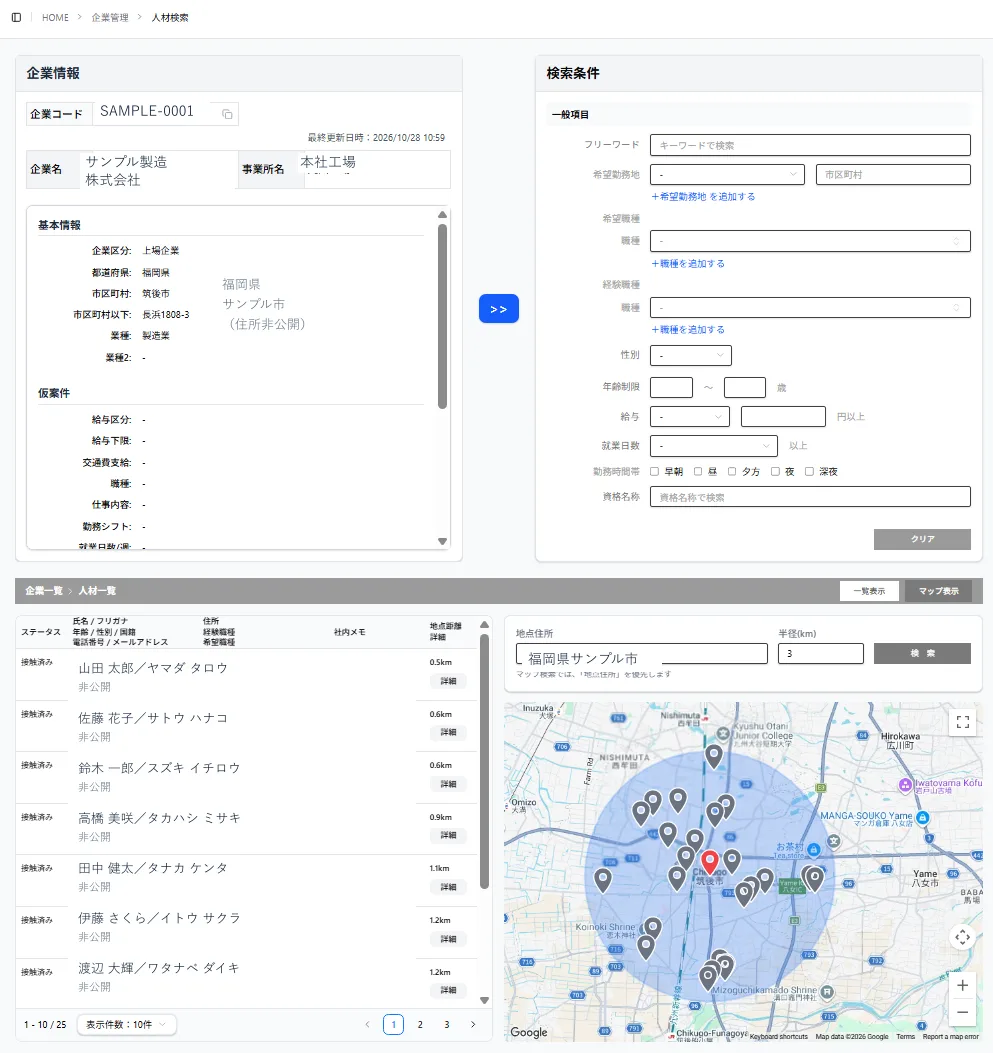Screen dimensions: 993x1053
Task: Click the minimum age 年齢制限 field
Action: [x=671, y=387]
